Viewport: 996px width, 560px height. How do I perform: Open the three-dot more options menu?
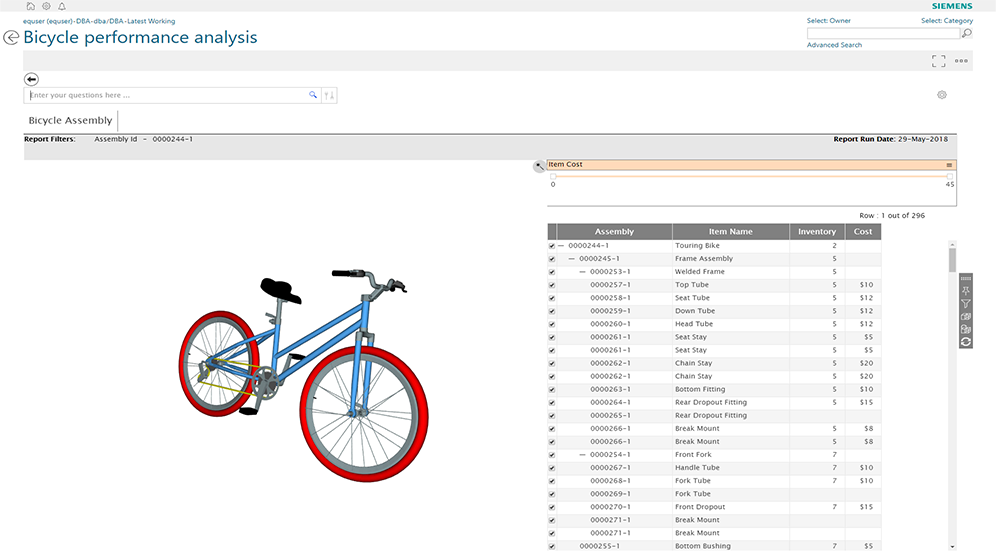(961, 61)
